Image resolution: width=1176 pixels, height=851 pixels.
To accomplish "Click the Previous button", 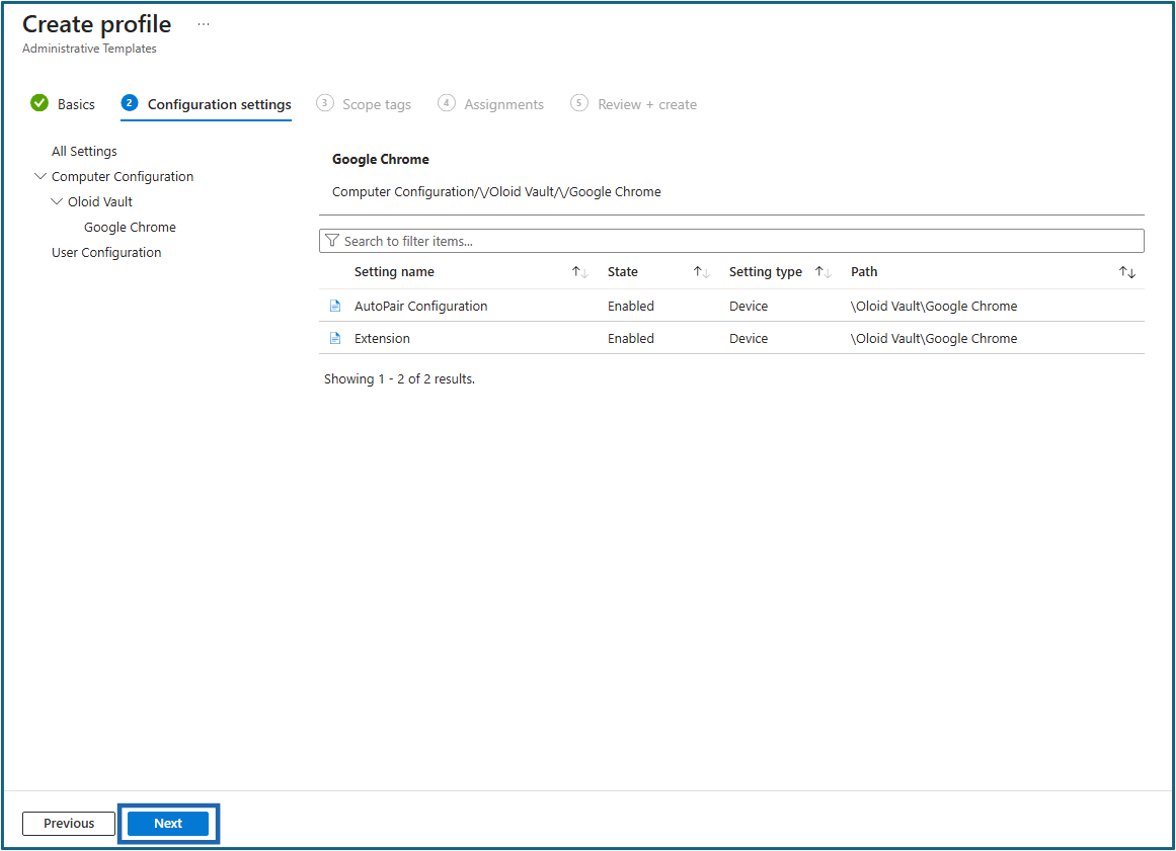I will click(x=69, y=823).
